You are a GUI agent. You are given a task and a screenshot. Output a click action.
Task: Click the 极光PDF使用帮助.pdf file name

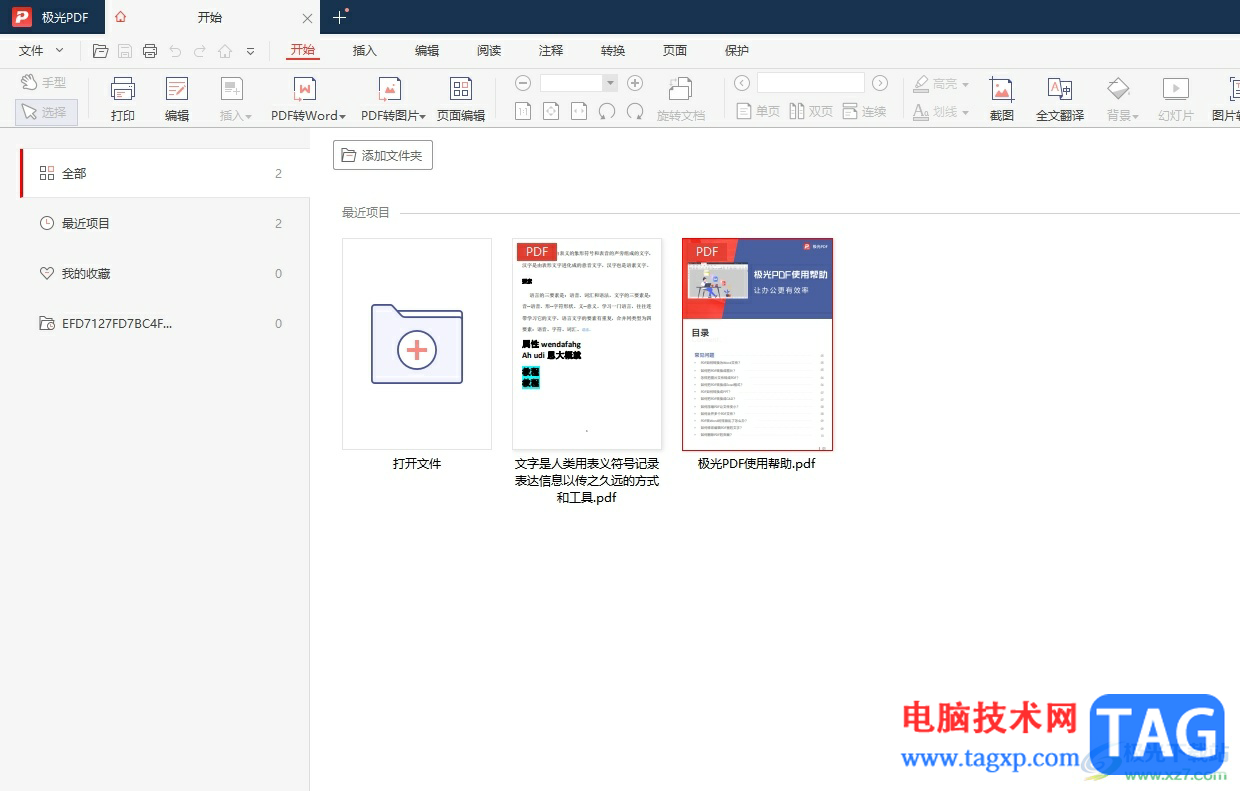[757, 464]
